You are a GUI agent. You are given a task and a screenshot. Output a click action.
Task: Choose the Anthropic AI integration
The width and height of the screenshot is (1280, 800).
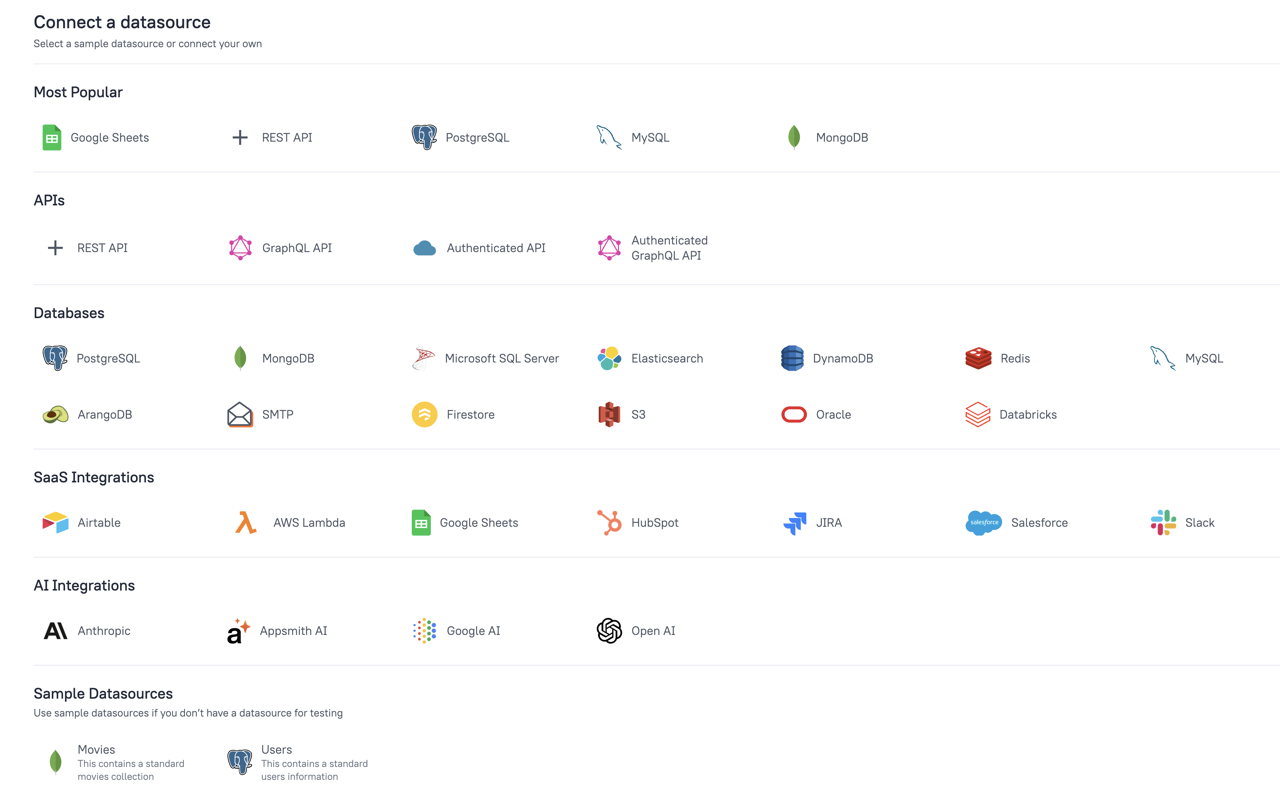(x=87, y=631)
